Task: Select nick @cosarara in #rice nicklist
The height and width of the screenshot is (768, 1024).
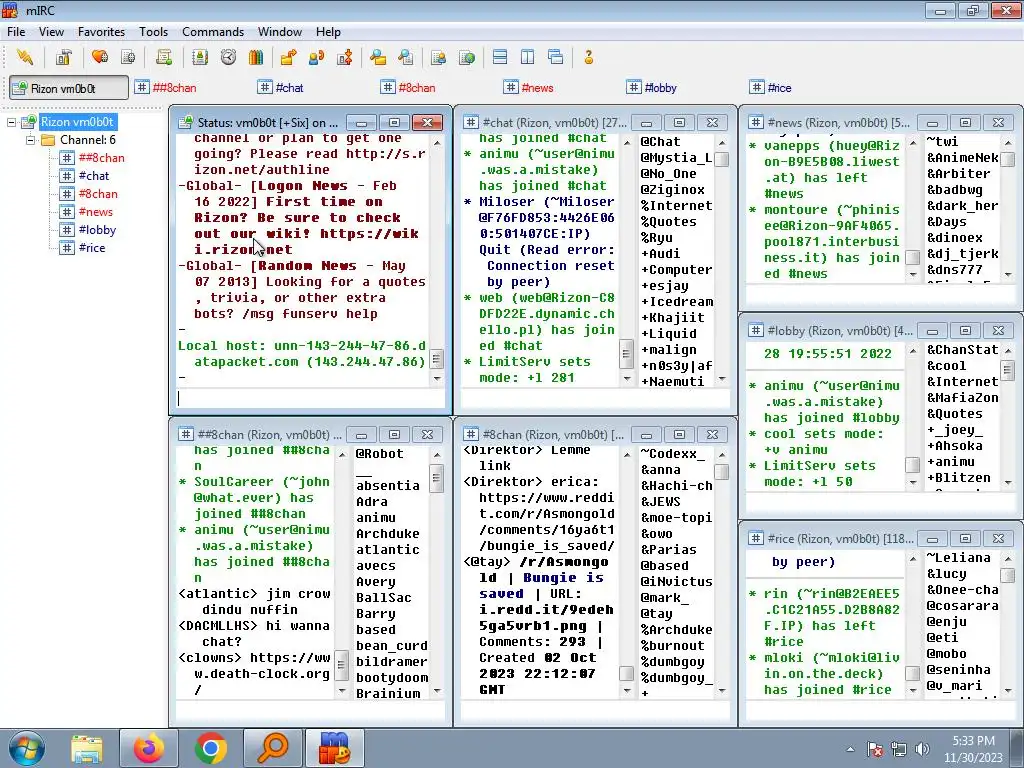Action: coord(963,605)
